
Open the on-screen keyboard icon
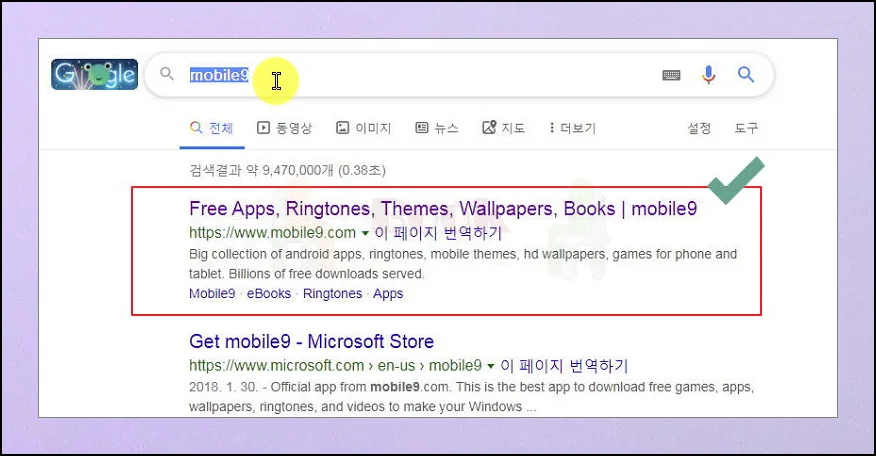[x=671, y=74]
